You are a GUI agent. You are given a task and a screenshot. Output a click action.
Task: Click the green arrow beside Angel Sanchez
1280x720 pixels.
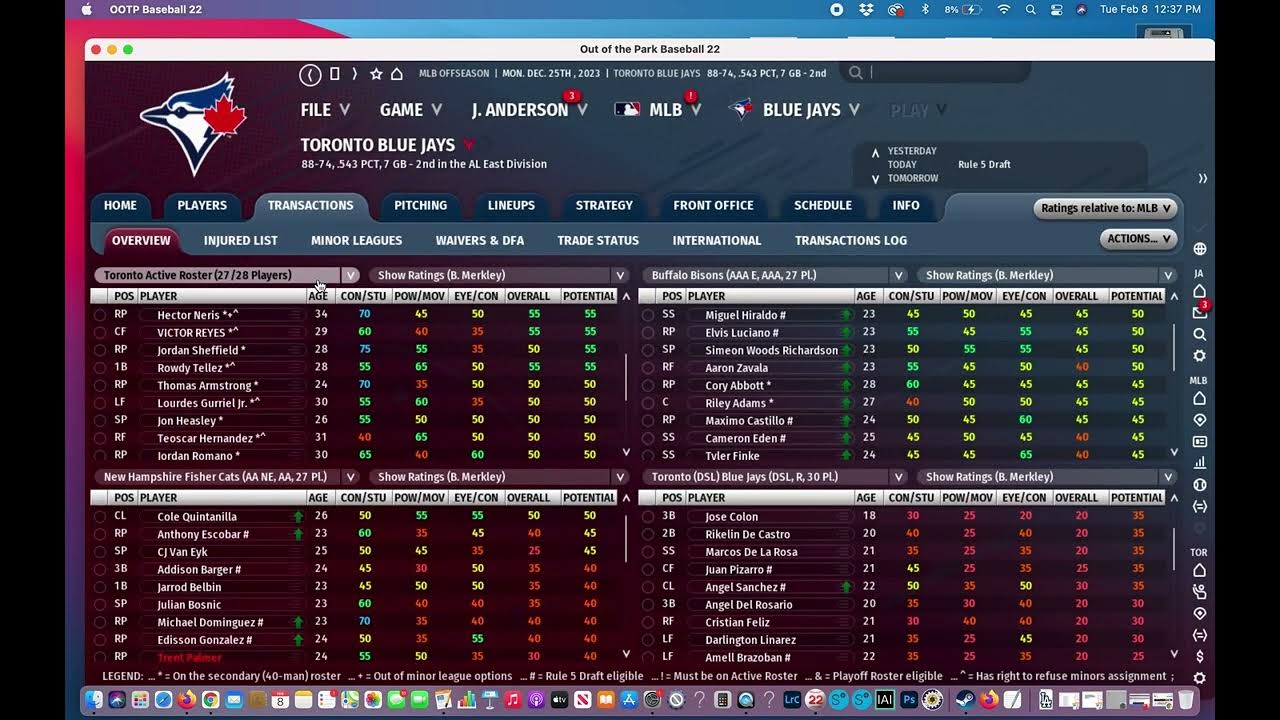point(846,587)
